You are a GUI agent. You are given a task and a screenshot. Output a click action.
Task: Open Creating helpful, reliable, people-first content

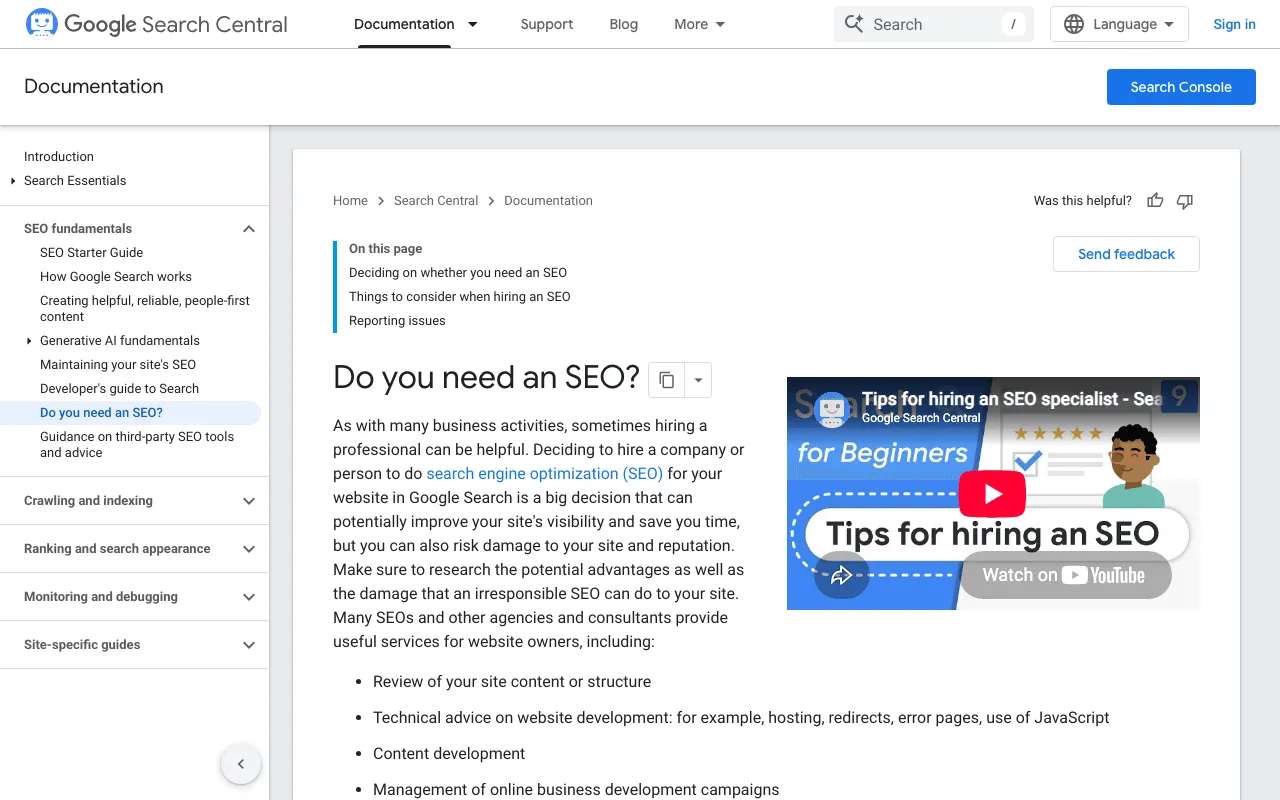pyautogui.click(x=146, y=309)
